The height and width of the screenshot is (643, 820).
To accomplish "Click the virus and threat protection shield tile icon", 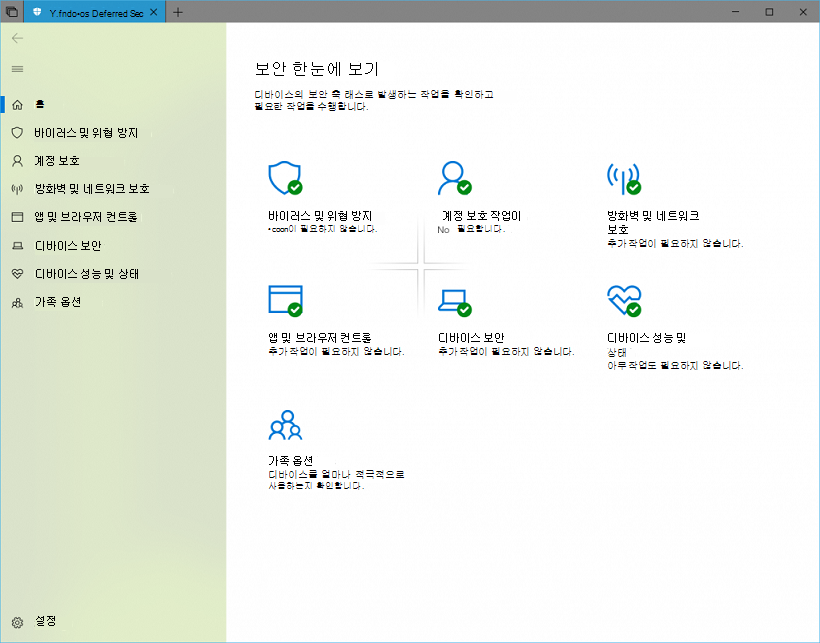I will pyautogui.click(x=284, y=178).
